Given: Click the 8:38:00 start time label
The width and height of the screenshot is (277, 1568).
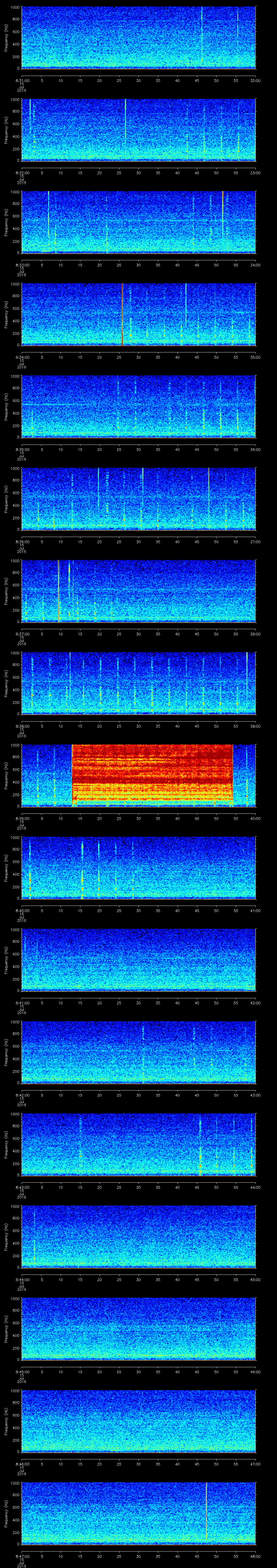Looking at the screenshot, I should (22, 726).
